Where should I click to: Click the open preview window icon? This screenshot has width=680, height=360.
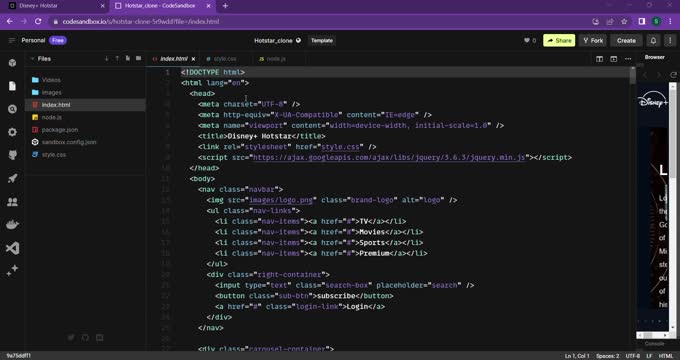pos(614,59)
